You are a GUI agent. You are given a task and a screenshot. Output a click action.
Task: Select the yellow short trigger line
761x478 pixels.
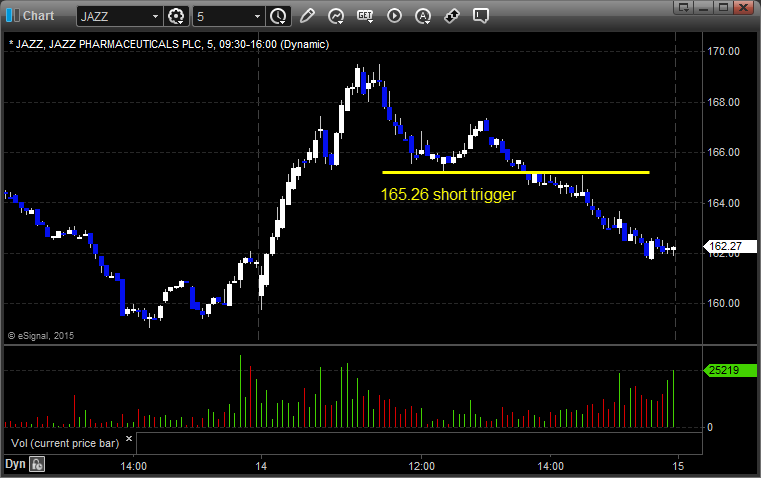(515, 172)
